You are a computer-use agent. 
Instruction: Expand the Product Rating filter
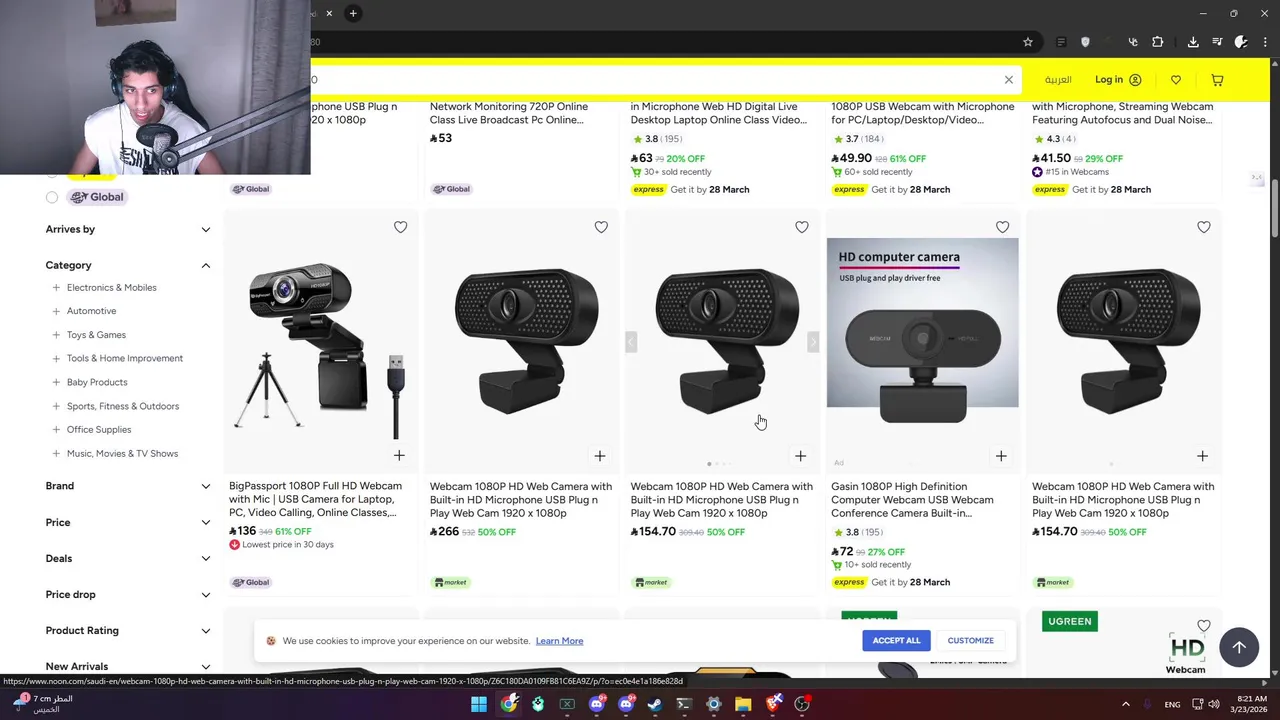pyautogui.click(x=128, y=630)
